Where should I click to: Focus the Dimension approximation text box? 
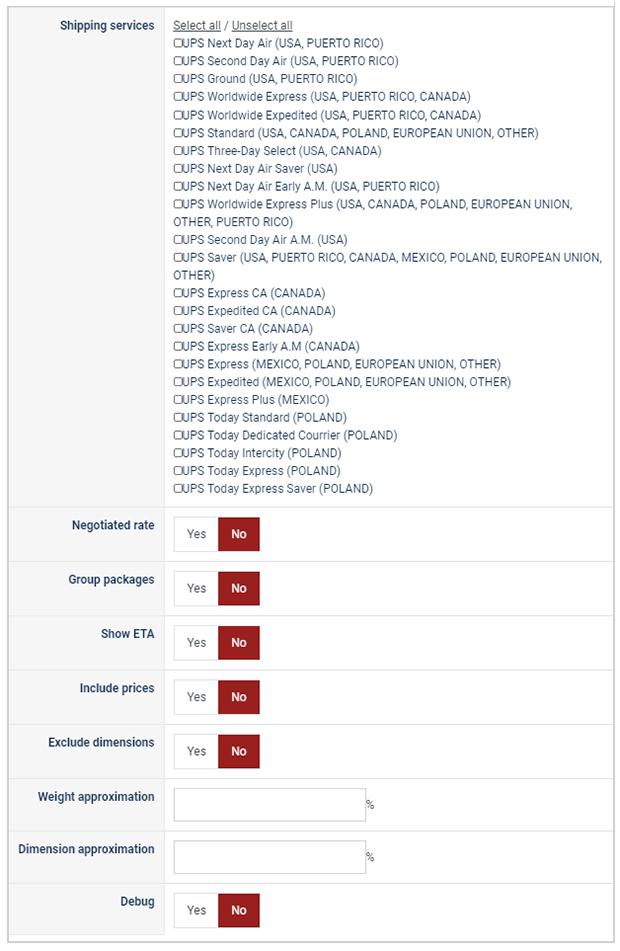269,857
